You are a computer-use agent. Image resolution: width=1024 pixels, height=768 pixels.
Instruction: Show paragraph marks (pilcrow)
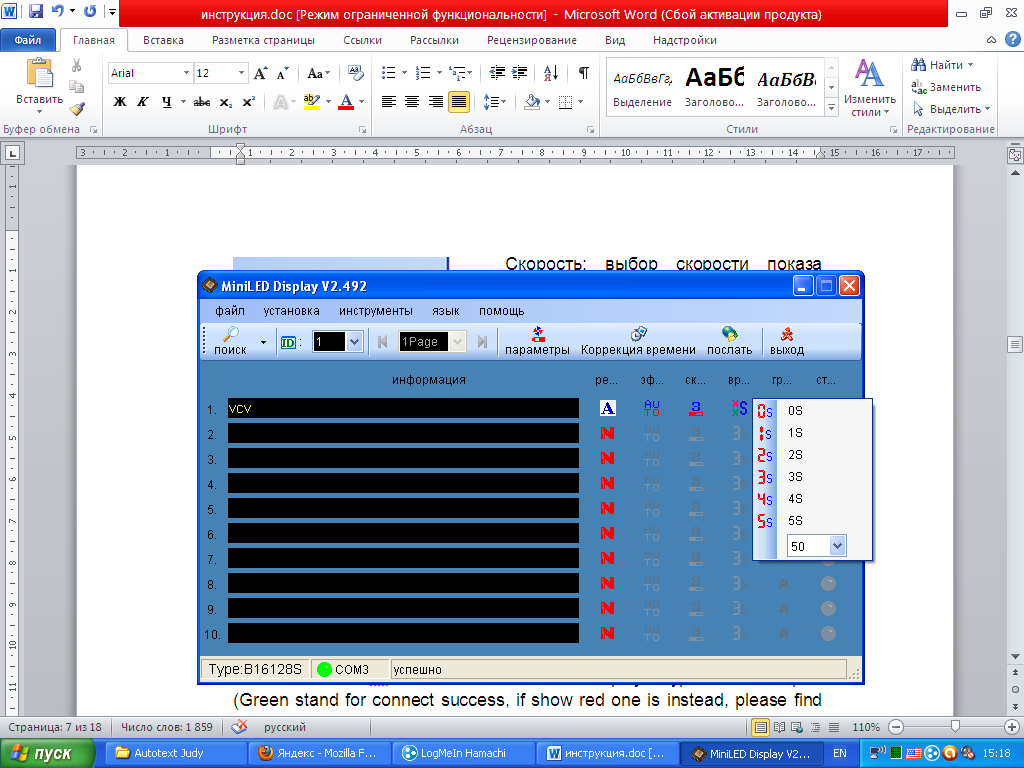(583, 72)
